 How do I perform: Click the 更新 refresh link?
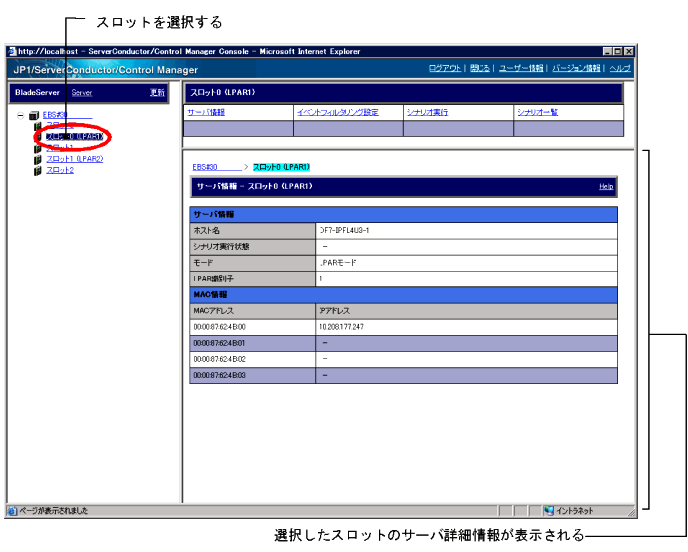pos(157,92)
